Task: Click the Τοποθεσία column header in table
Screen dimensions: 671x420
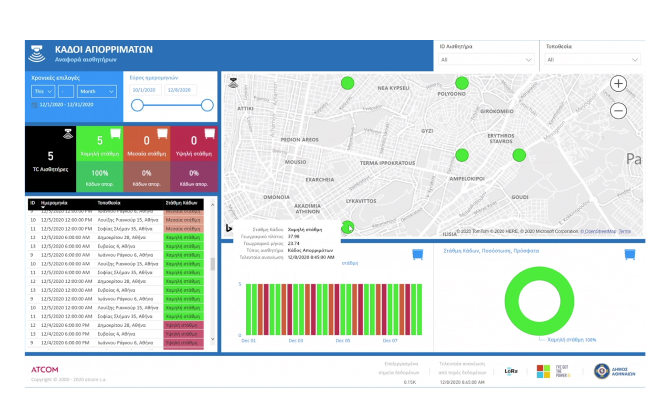Action: (109, 203)
